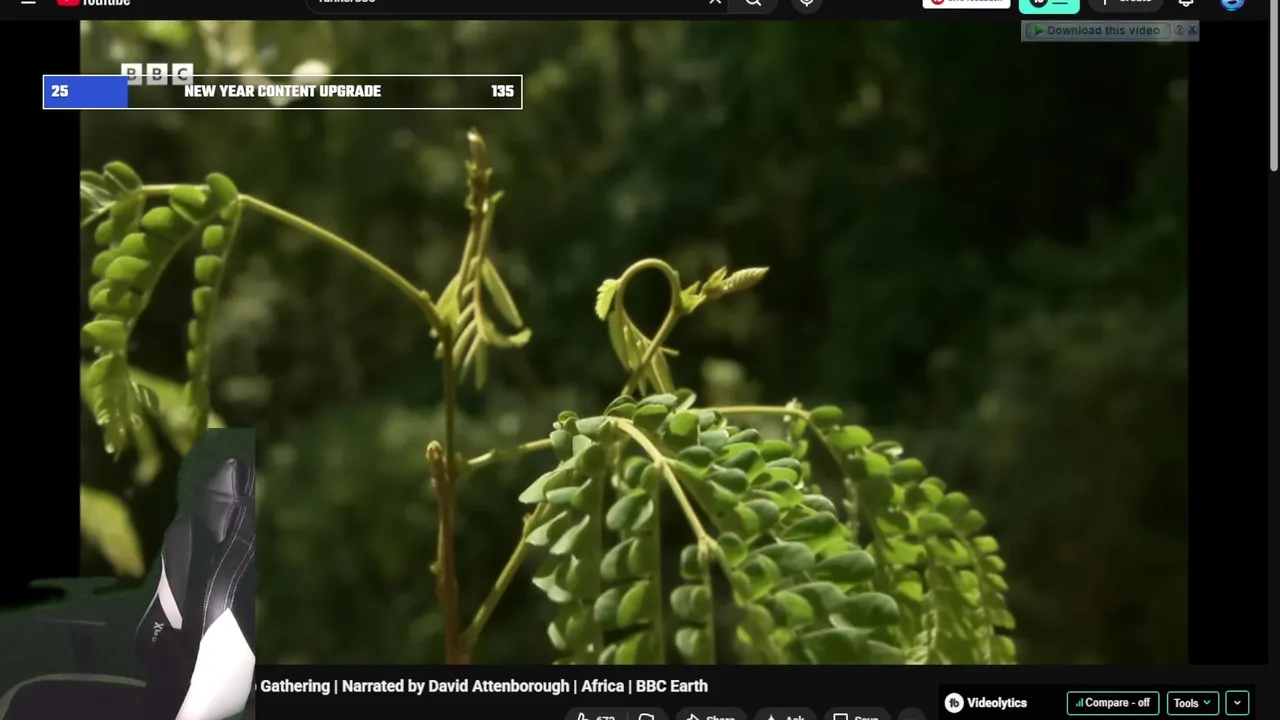Open the help question mark on download bar
The image size is (1280, 720).
pos(1179,30)
